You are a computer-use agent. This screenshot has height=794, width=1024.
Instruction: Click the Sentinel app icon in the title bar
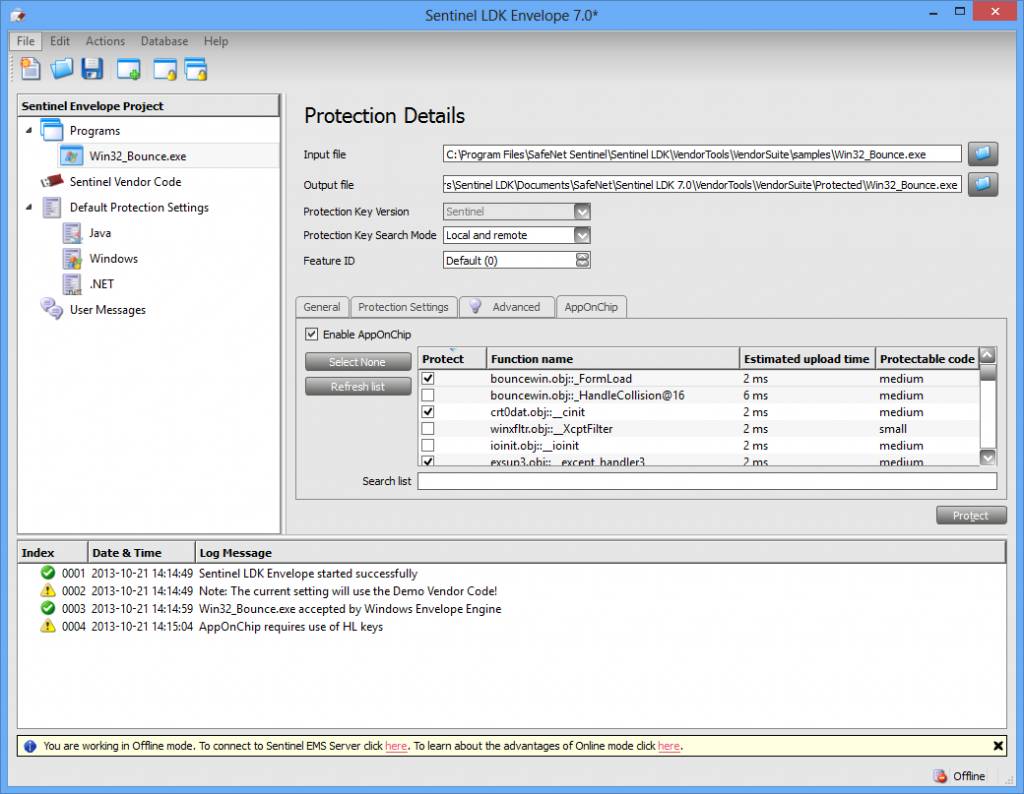(18, 15)
